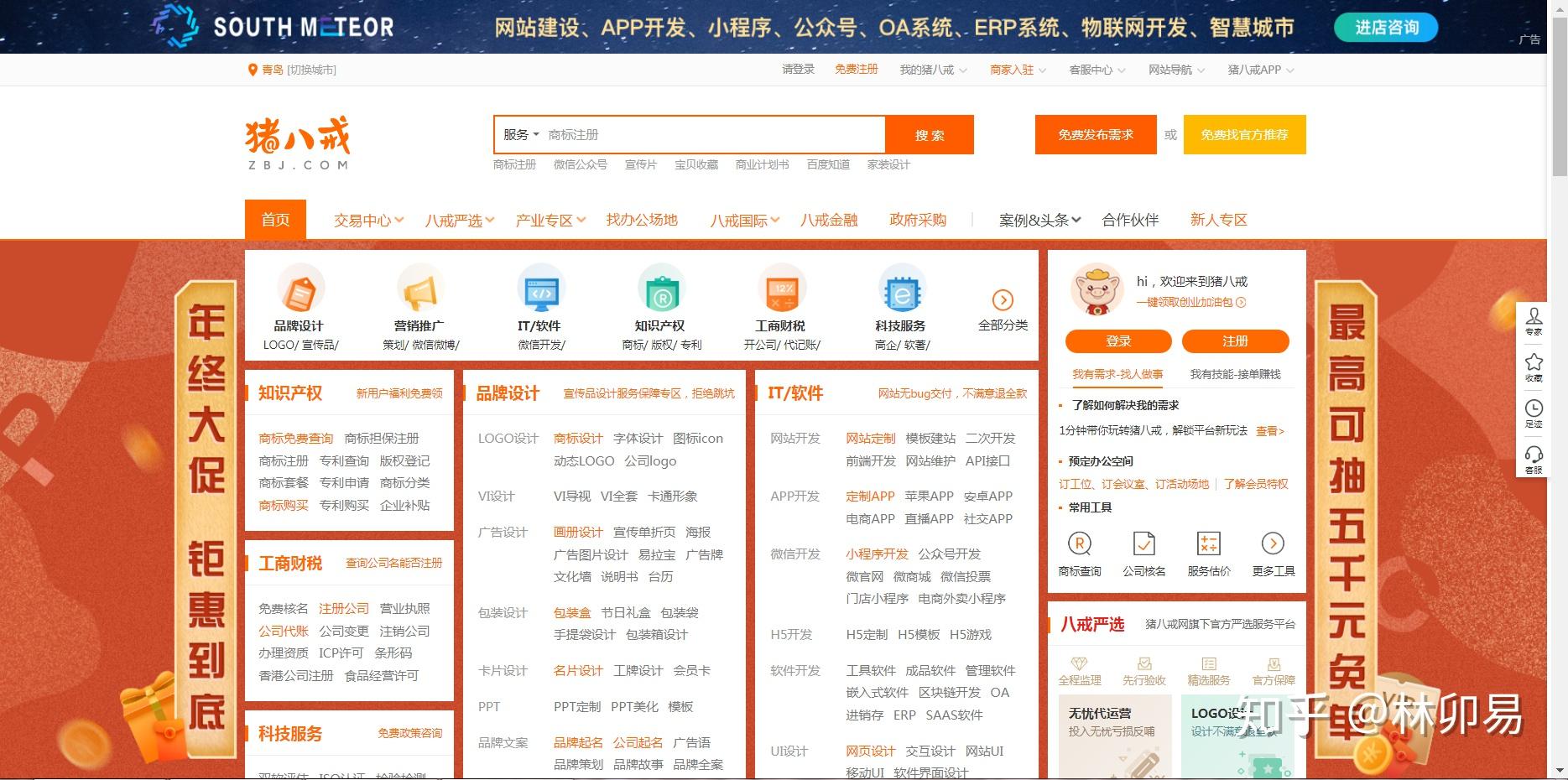Viewport: 1568px width, 780px height.
Task: Open the 政府采购 nav item
Action: pos(918,220)
